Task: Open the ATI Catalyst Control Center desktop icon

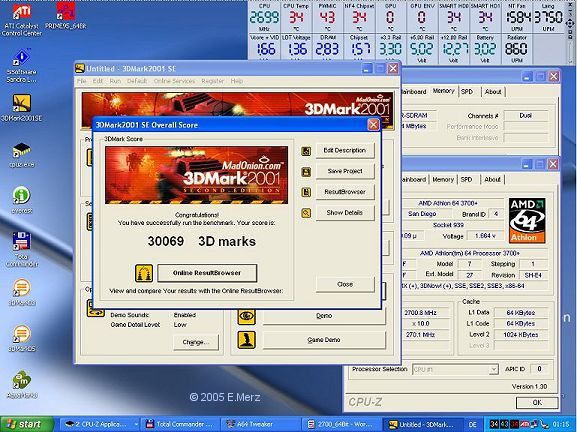Action: coord(22,19)
